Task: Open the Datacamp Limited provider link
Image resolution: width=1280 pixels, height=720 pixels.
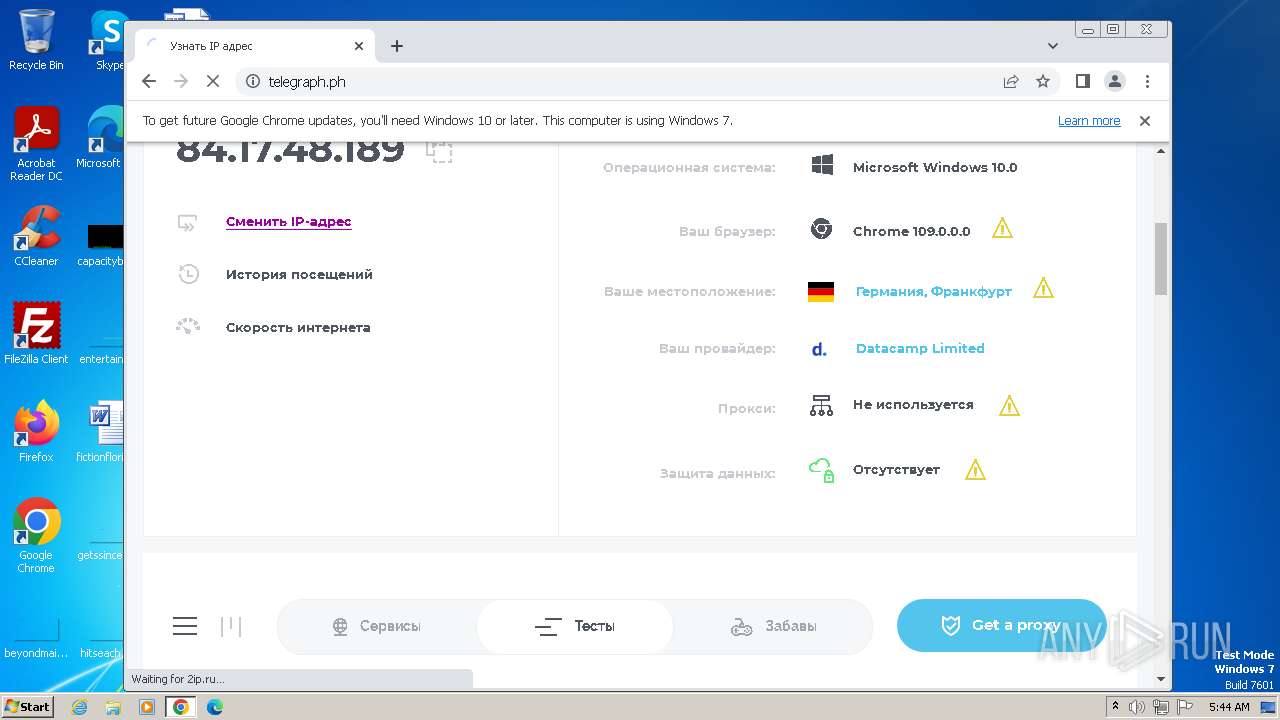Action: coord(920,348)
